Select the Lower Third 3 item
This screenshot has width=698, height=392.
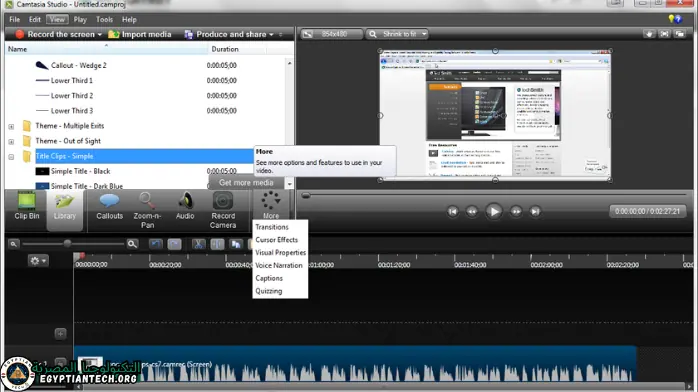72,111
